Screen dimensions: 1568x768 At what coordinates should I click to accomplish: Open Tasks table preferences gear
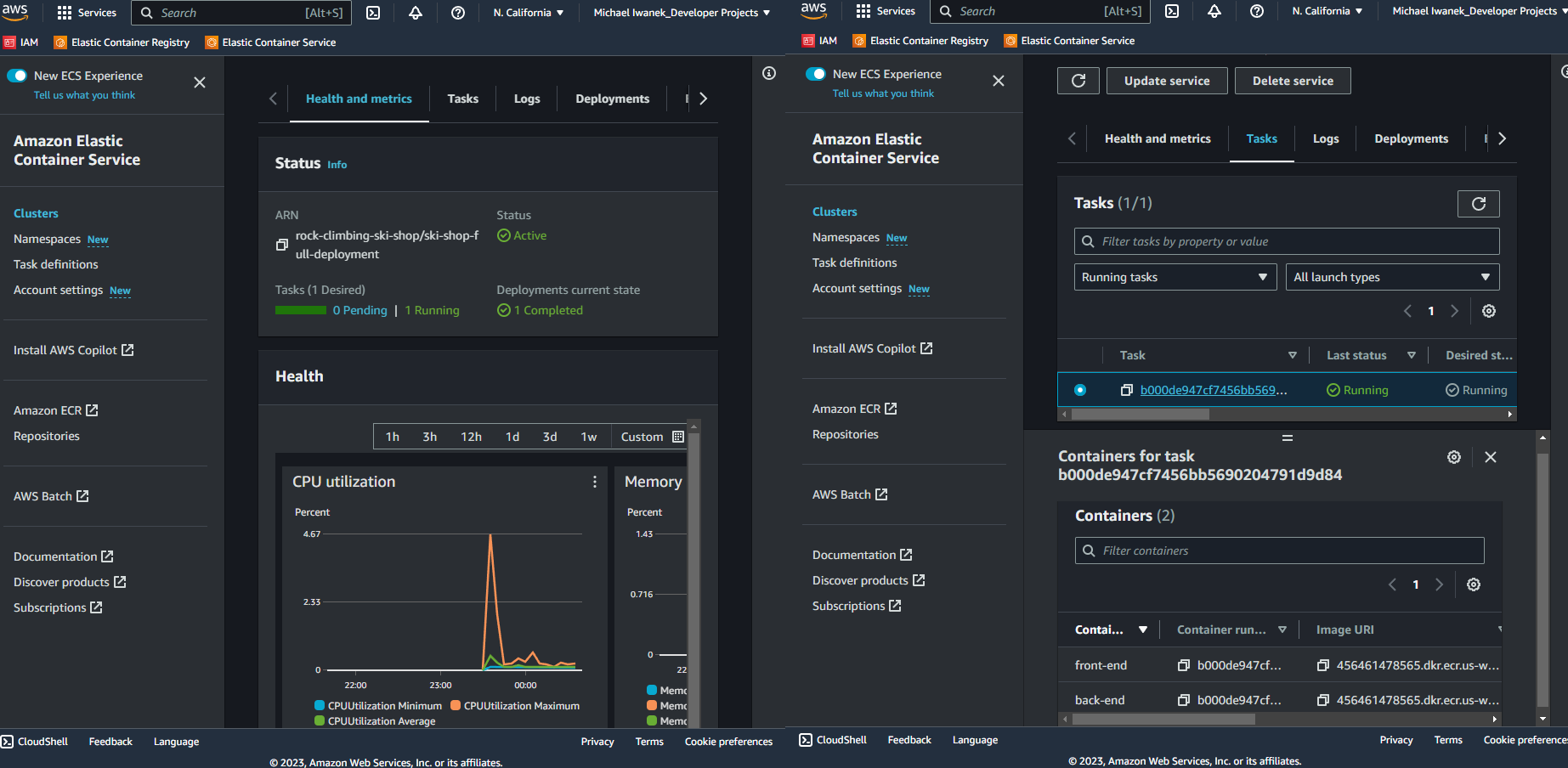coord(1489,311)
